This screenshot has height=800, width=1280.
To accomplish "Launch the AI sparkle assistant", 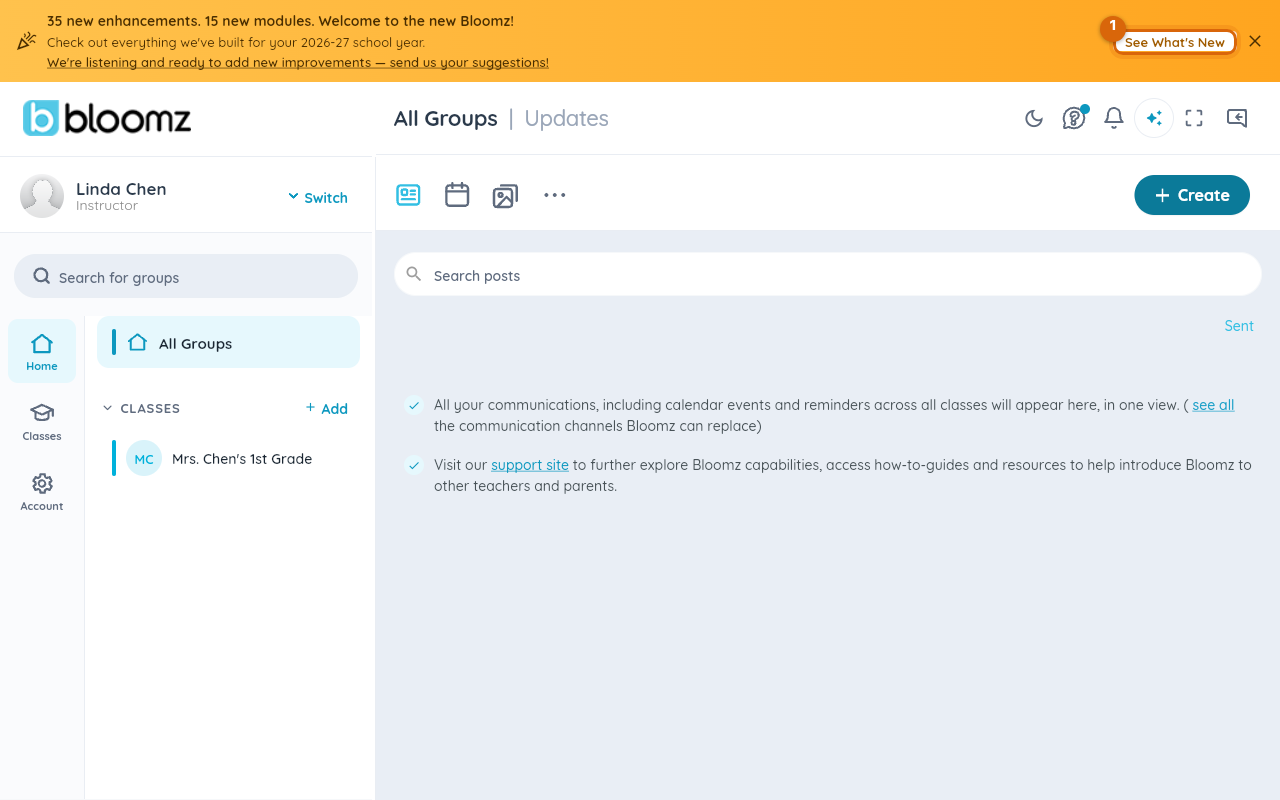I will (x=1154, y=118).
